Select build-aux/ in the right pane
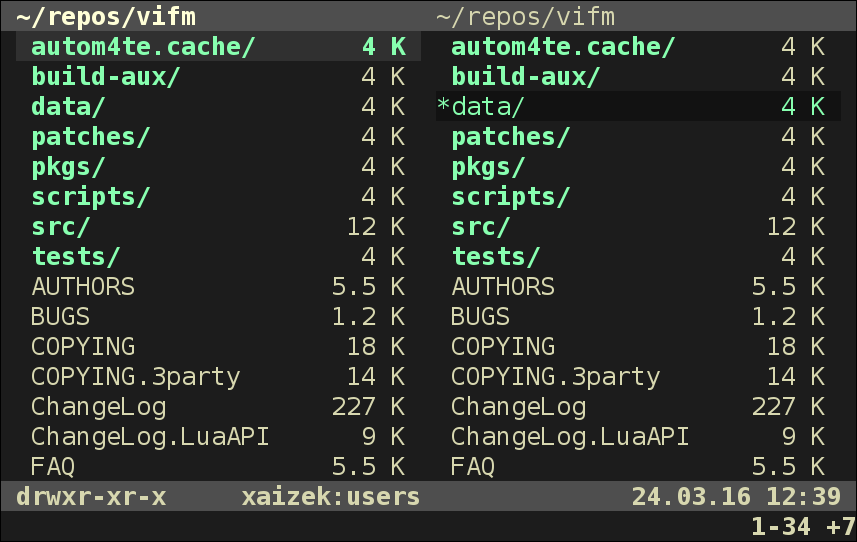 click(638, 76)
